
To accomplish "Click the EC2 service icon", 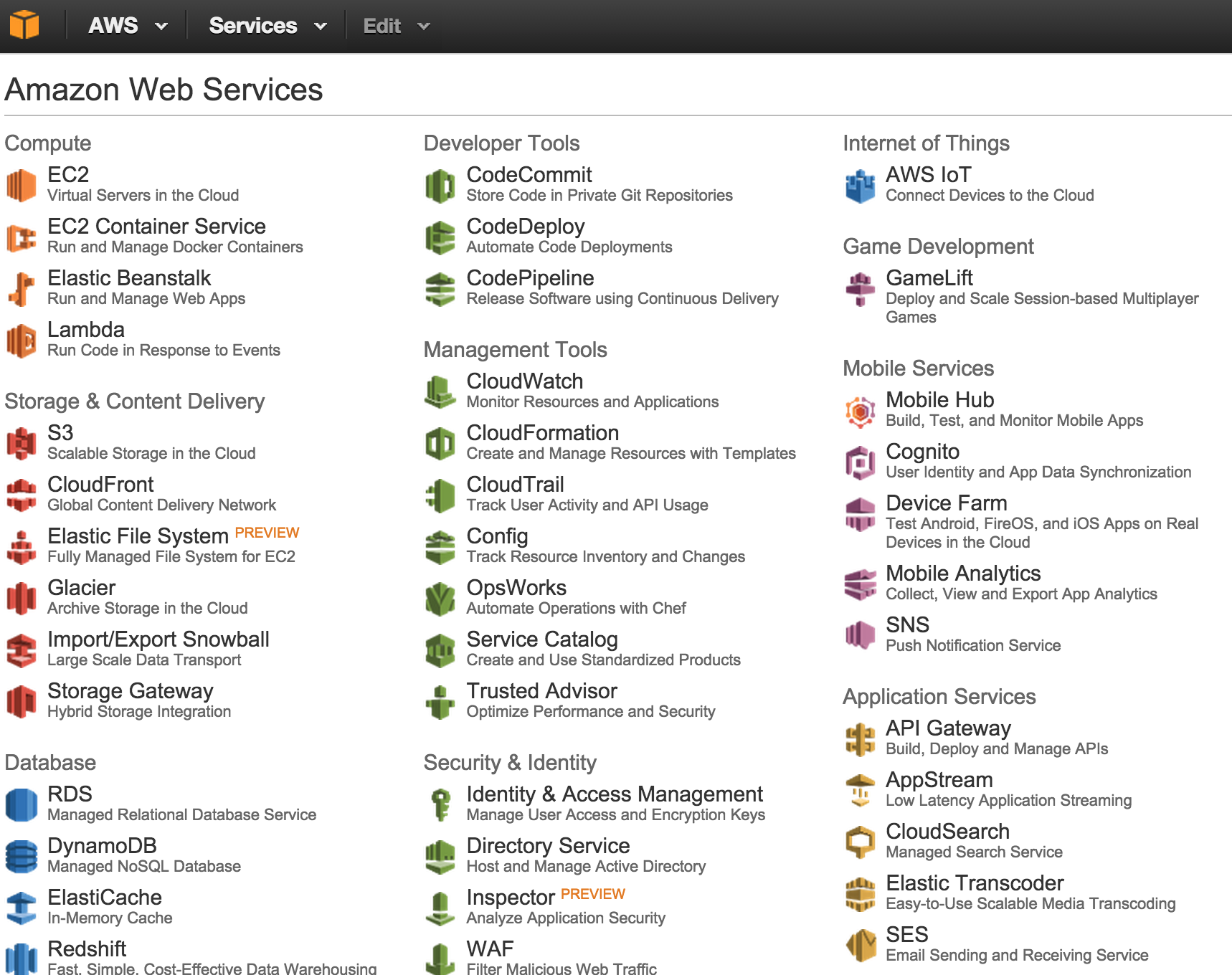I will point(22,186).
